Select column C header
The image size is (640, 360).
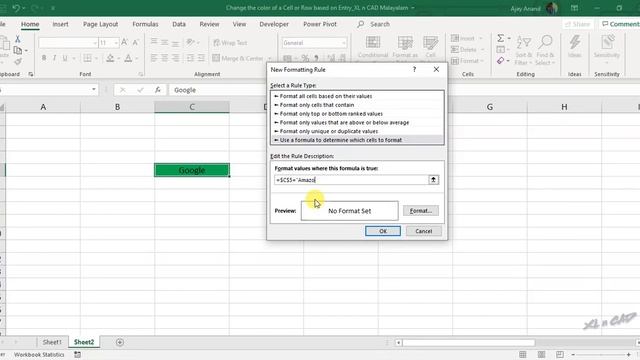point(192,107)
